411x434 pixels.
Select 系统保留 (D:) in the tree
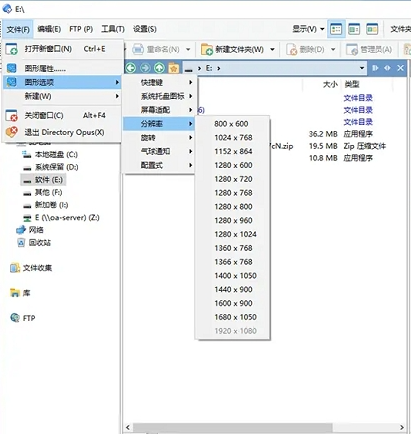click(51, 167)
